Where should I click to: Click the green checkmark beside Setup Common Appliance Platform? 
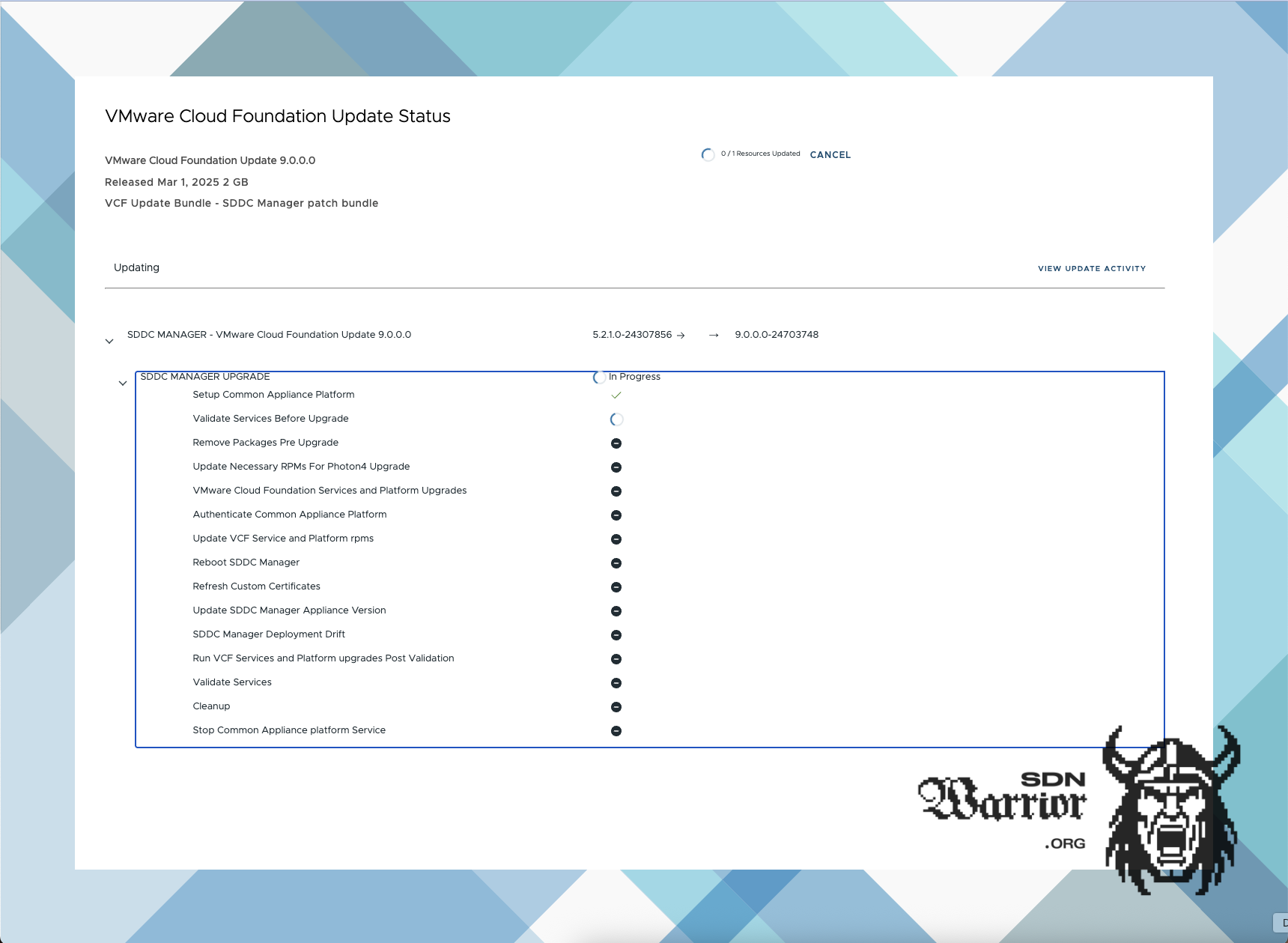(x=616, y=395)
